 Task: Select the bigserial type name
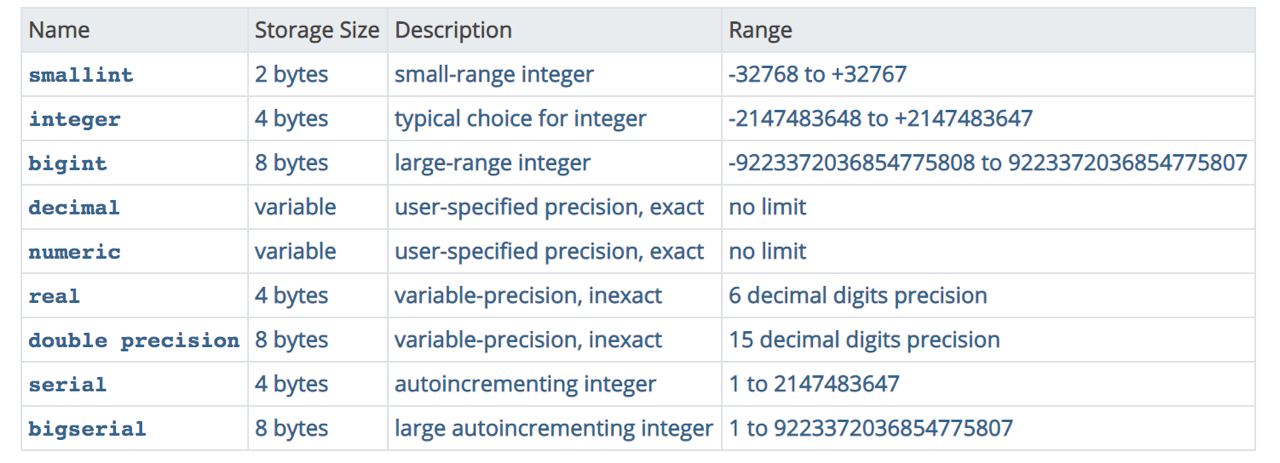click(x=88, y=429)
